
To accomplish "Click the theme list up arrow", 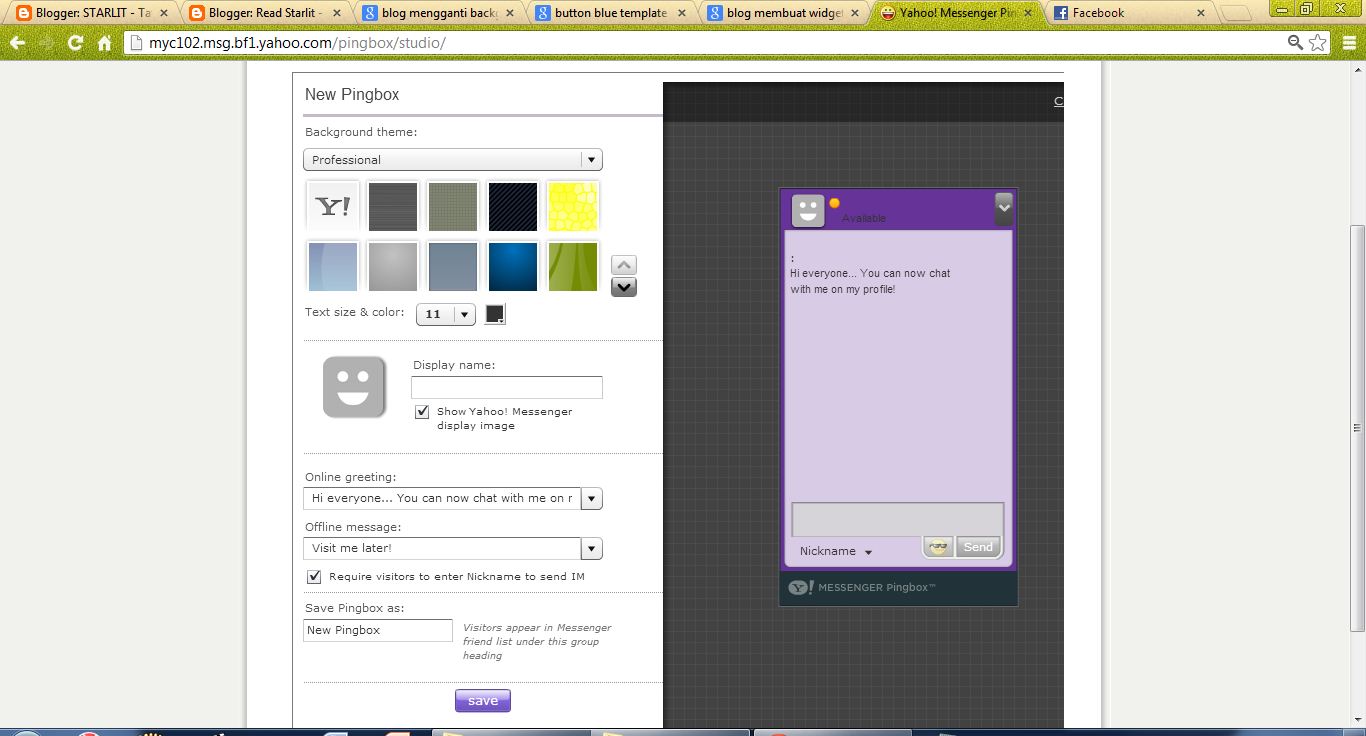I will (x=623, y=265).
